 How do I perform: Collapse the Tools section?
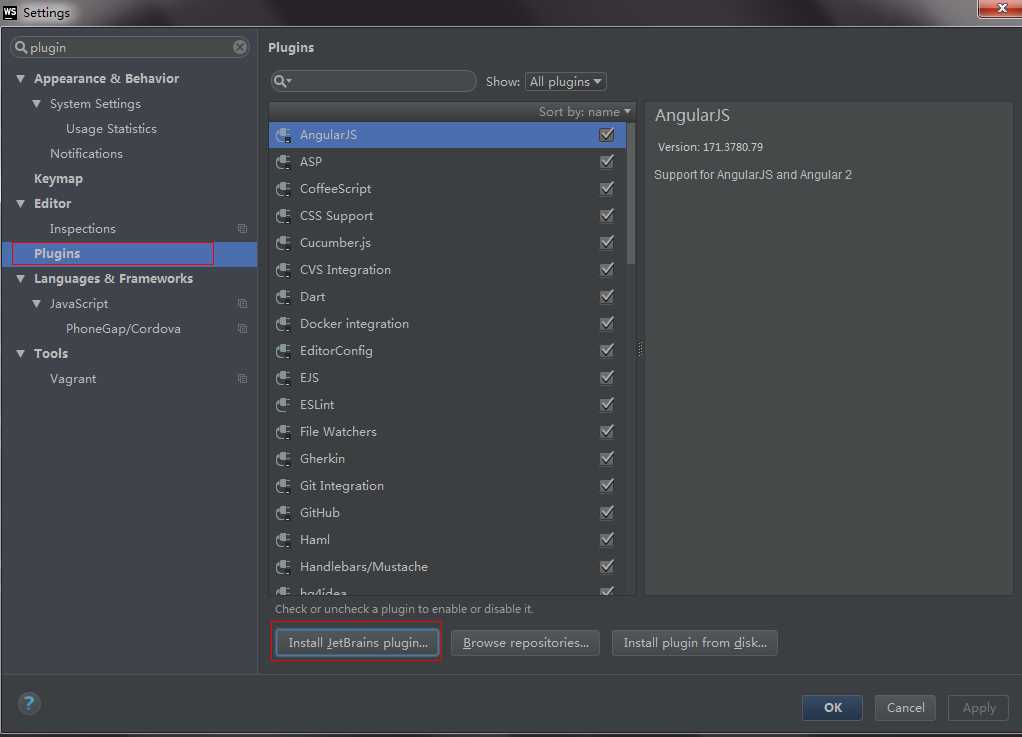tap(21, 354)
